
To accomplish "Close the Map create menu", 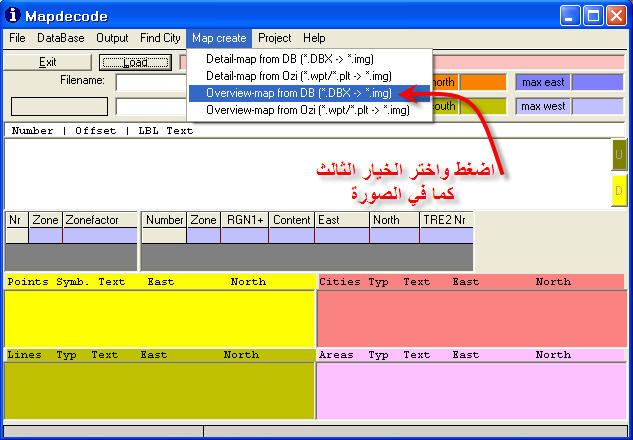I will pyautogui.click(x=219, y=38).
